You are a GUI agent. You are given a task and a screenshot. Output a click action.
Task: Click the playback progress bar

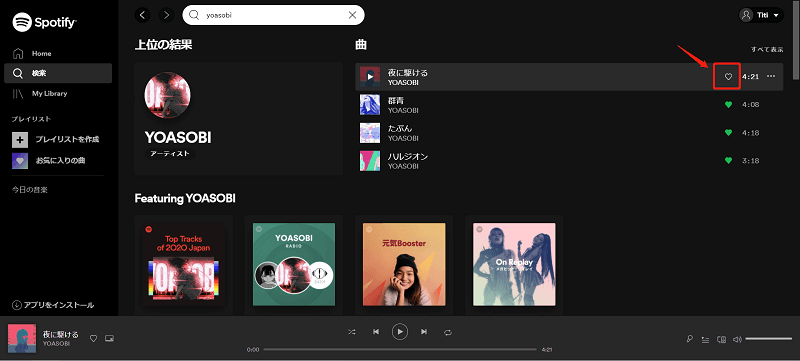pyautogui.click(x=400, y=350)
